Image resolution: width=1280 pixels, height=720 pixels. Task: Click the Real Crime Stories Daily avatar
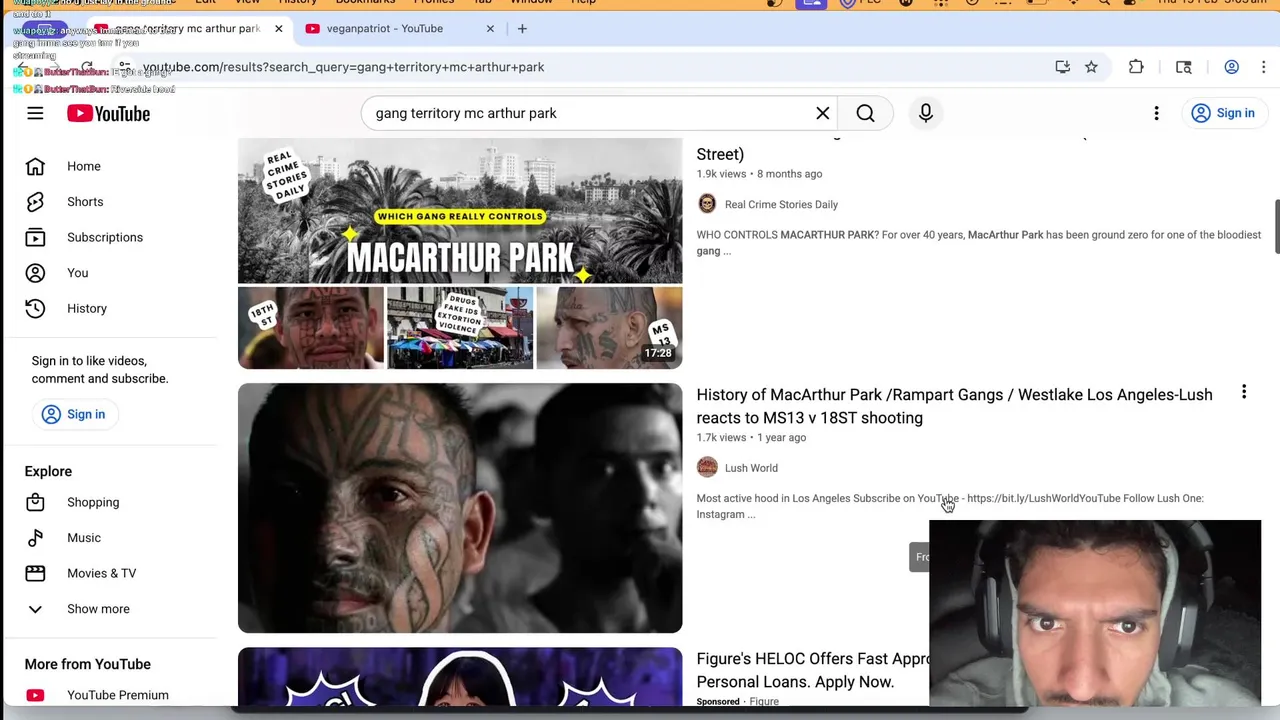pyautogui.click(x=707, y=204)
